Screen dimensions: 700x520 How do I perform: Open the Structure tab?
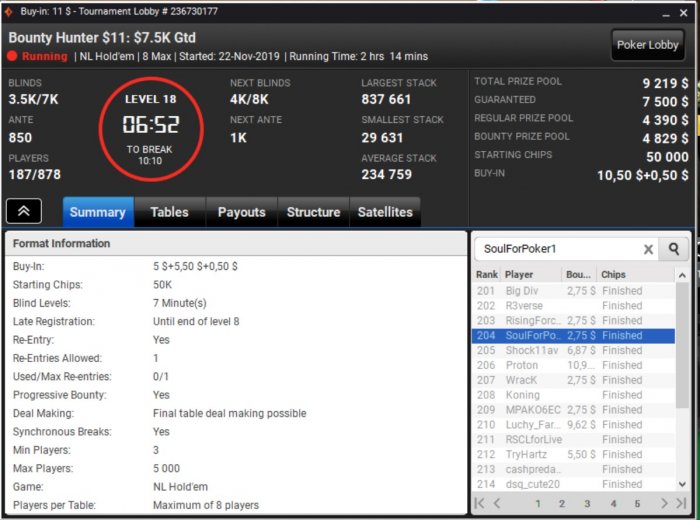tap(313, 212)
